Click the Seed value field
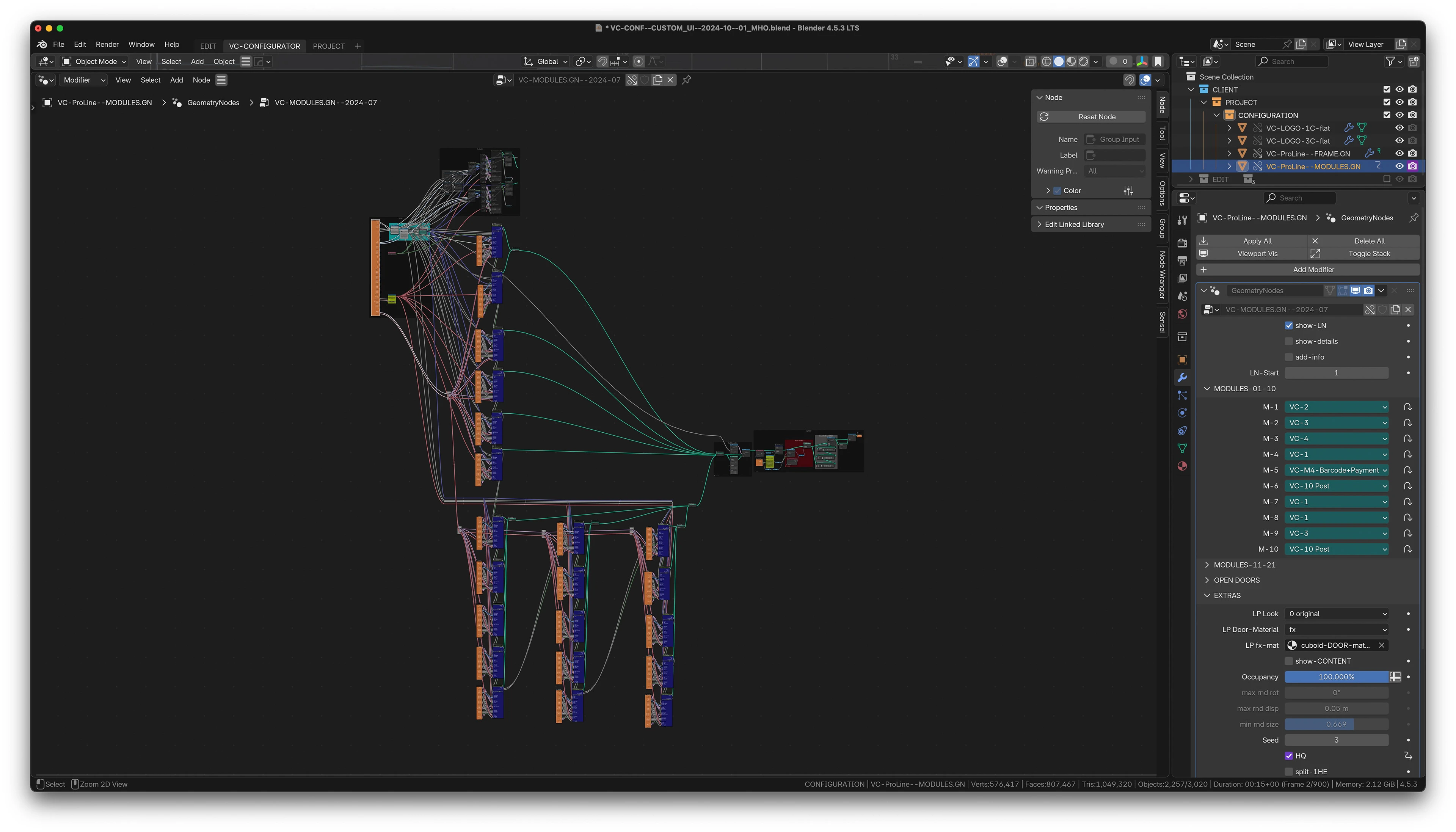Viewport: 1456px width, 832px height. [x=1336, y=740]
